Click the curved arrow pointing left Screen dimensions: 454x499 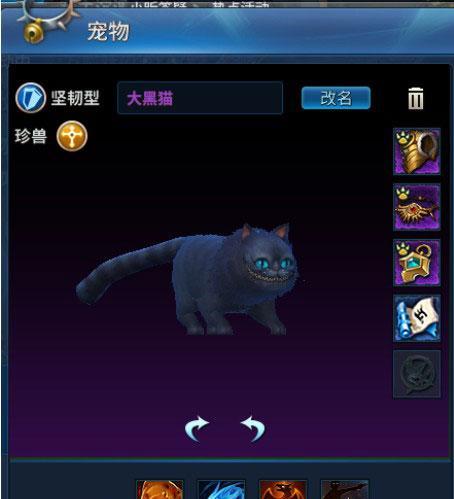pyautogui.click(x=253, y=428)
